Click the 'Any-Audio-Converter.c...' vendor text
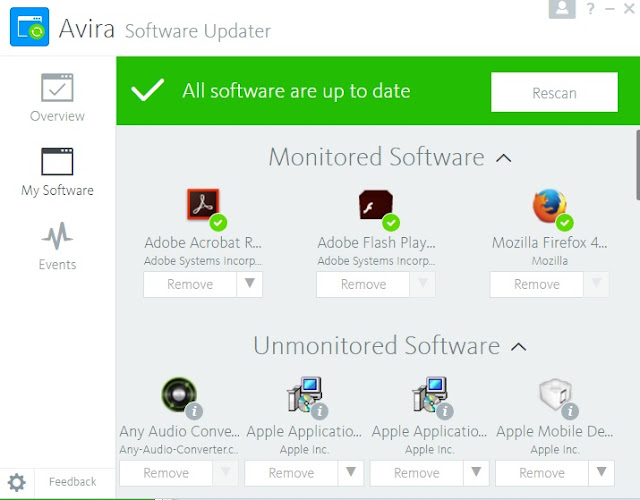640x500 pixels. [x=179, y=450]
